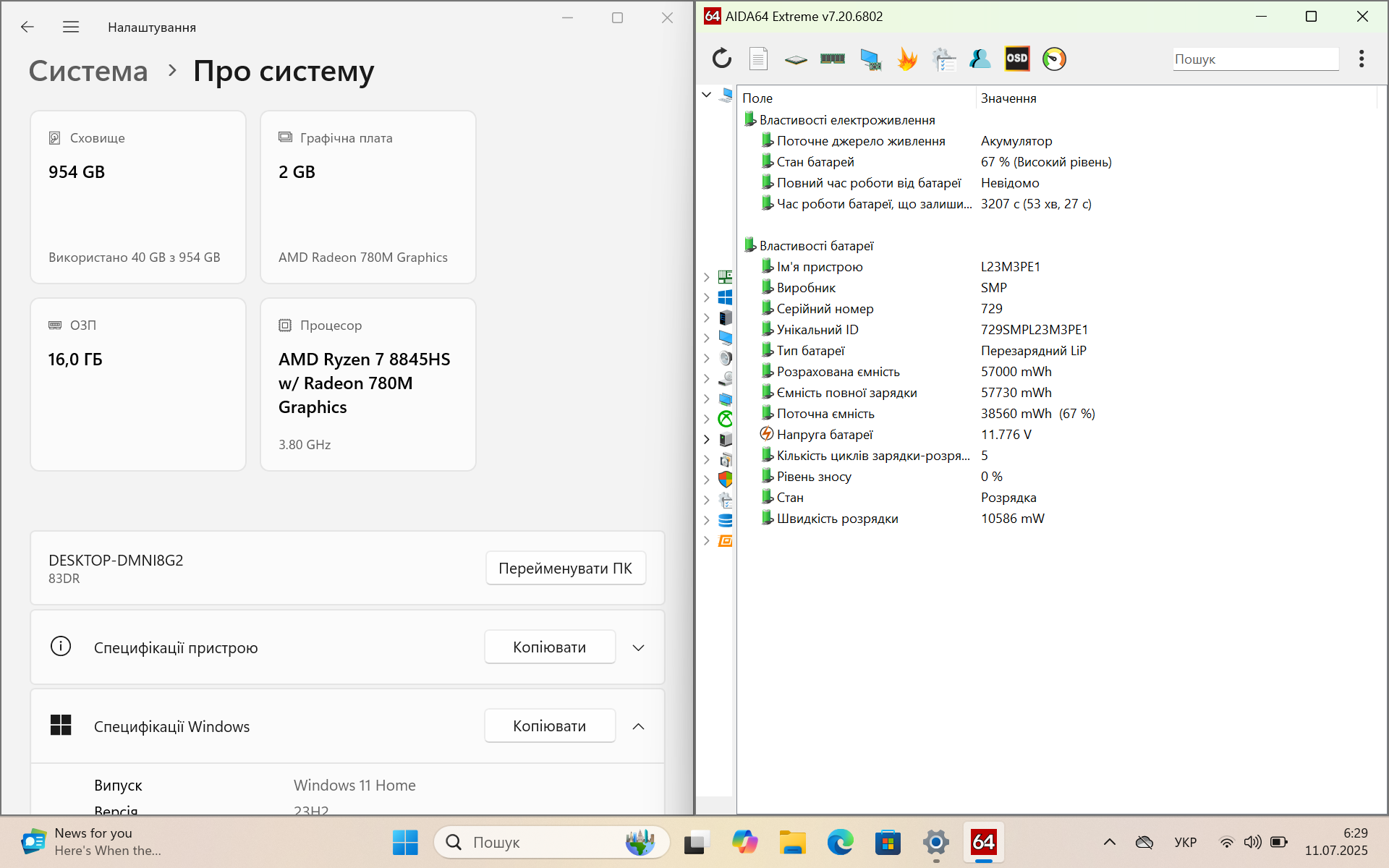Open the clock showing 6:29

tap(1336, 842)
